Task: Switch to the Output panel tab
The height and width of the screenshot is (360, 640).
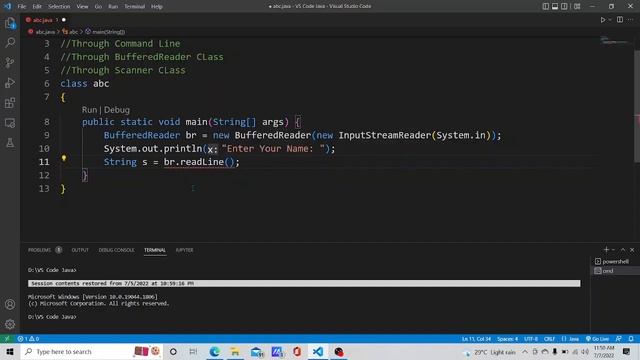Action: [x=80, y=250]
